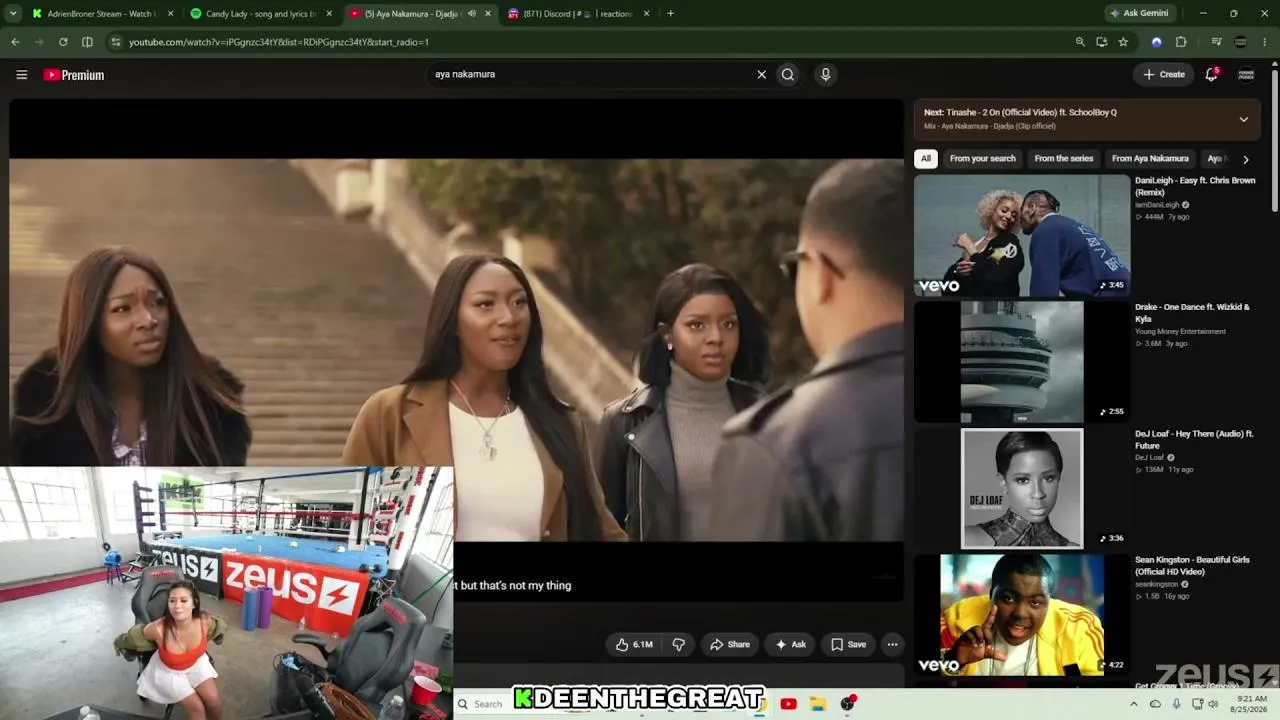
Task: Go to YouTube Premium home logo
Action: click(74, 75)
